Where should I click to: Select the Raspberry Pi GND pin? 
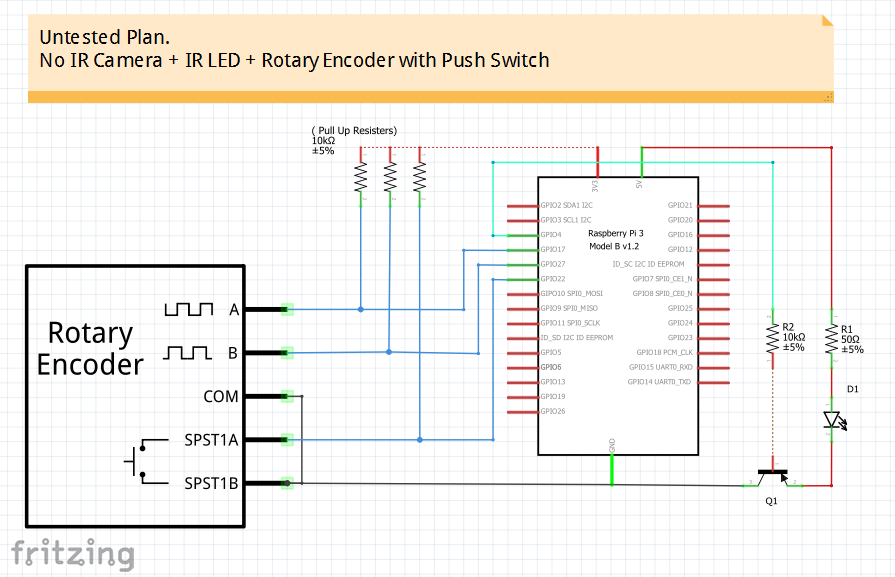(x=612, y=470)
